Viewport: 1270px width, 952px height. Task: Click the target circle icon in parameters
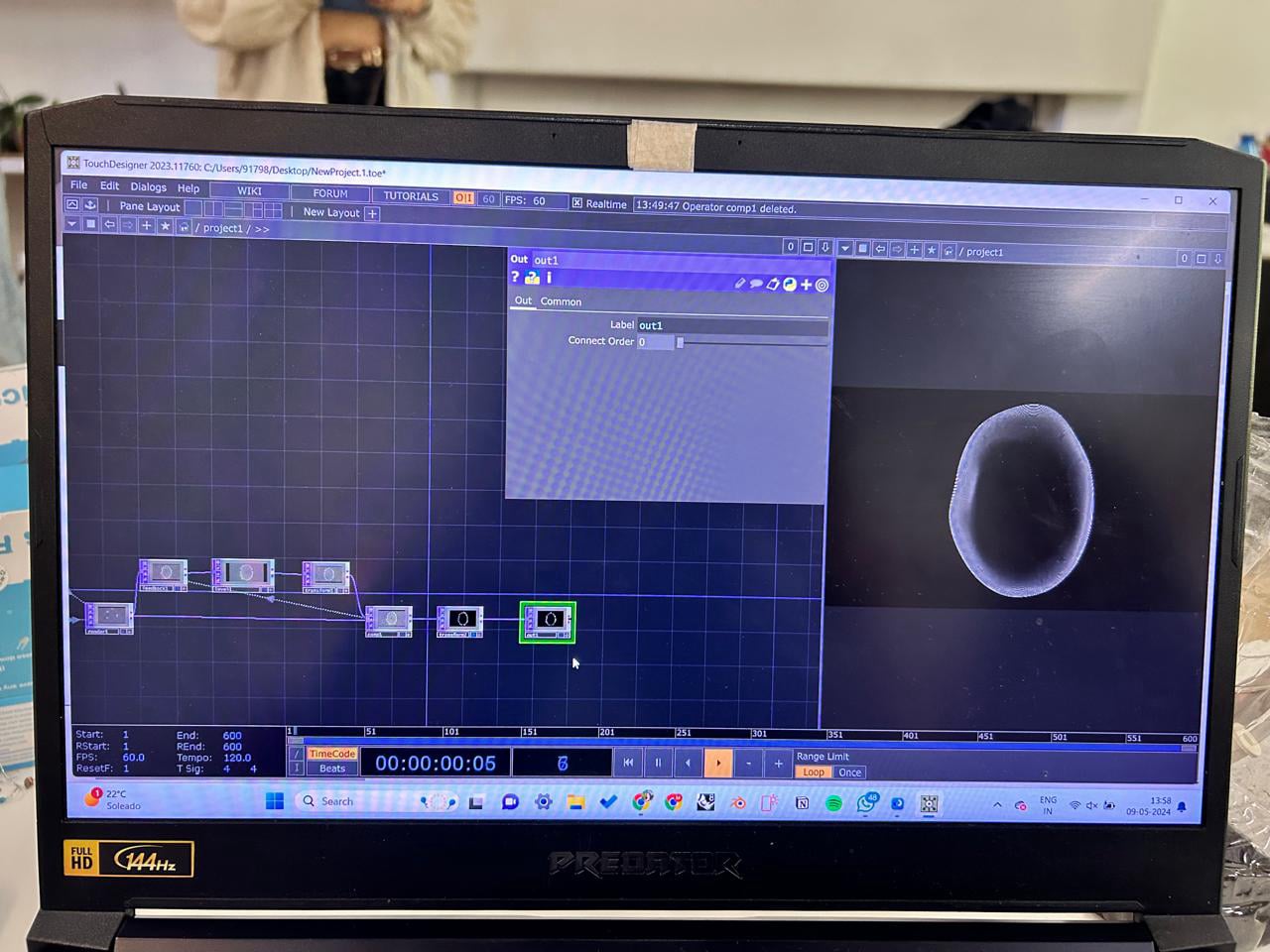tap(822, 286)
